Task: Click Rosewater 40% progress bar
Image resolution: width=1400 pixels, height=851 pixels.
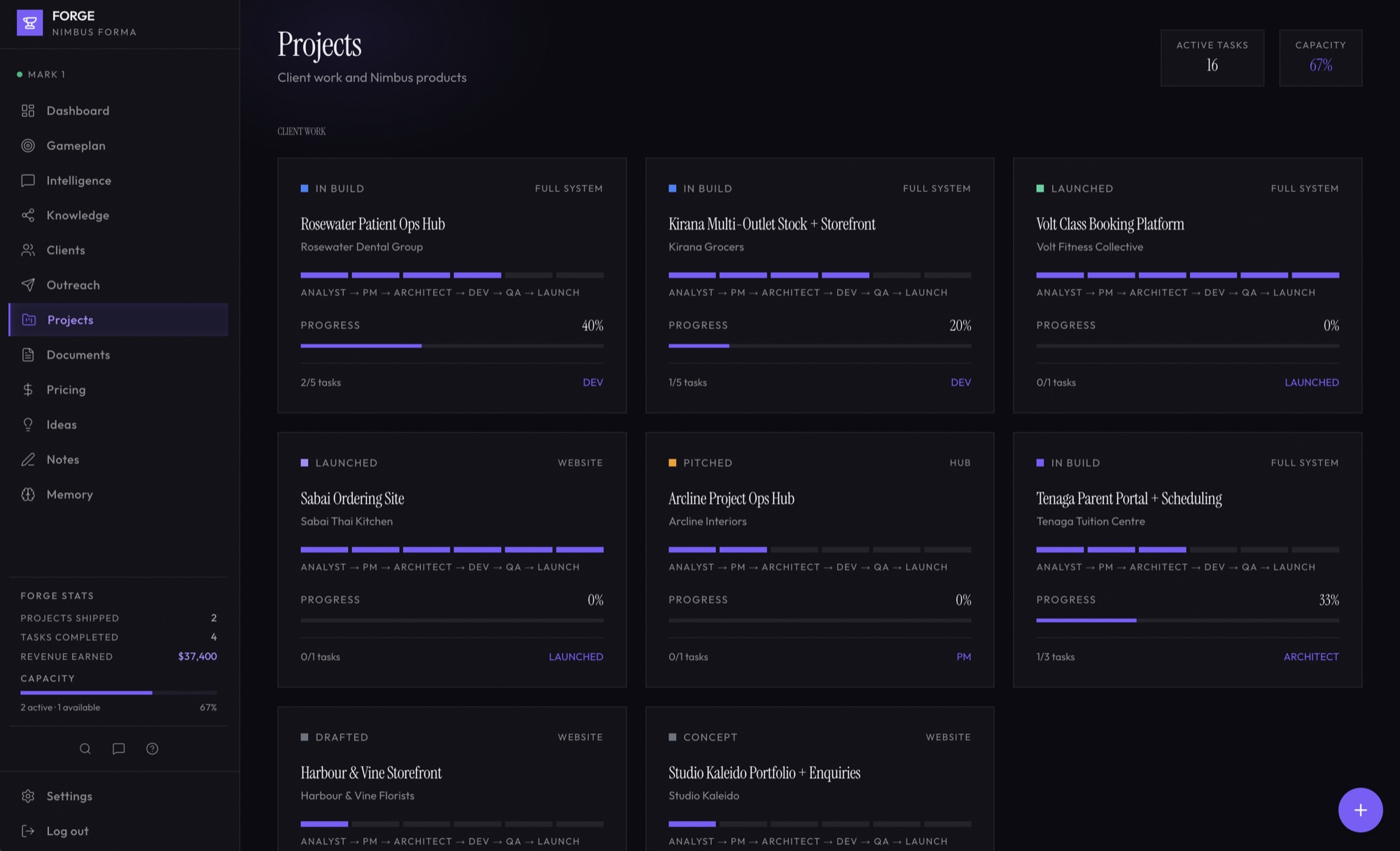Action: point(451,346)
